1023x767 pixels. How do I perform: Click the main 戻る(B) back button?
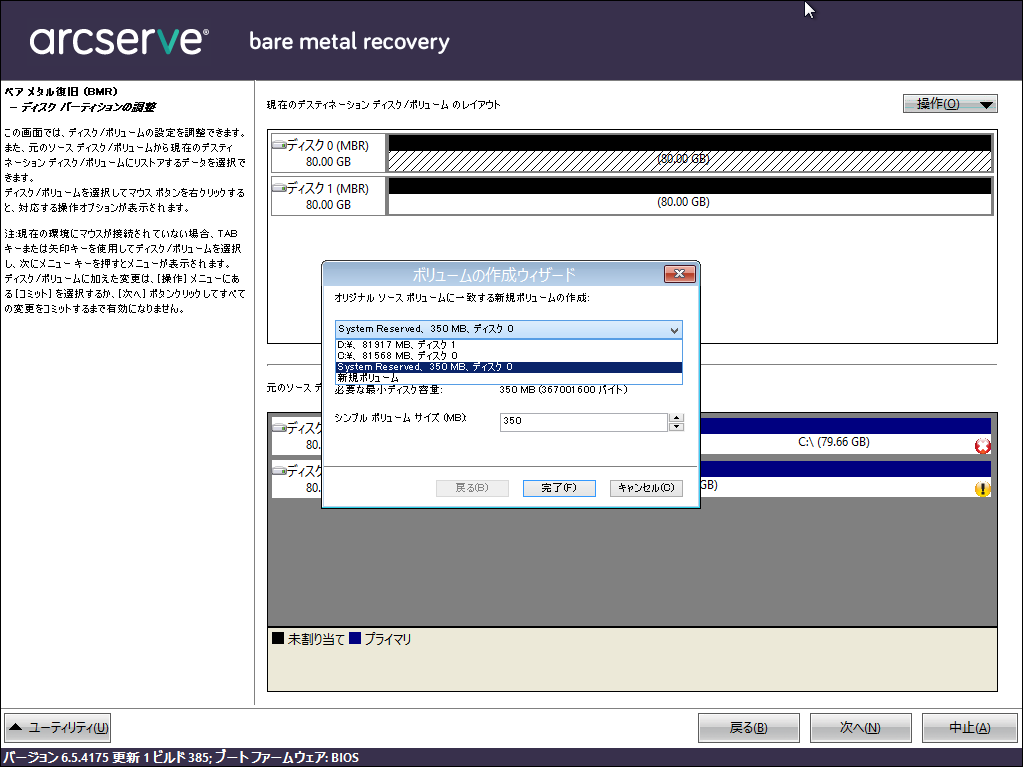click(x=748, y=728)
